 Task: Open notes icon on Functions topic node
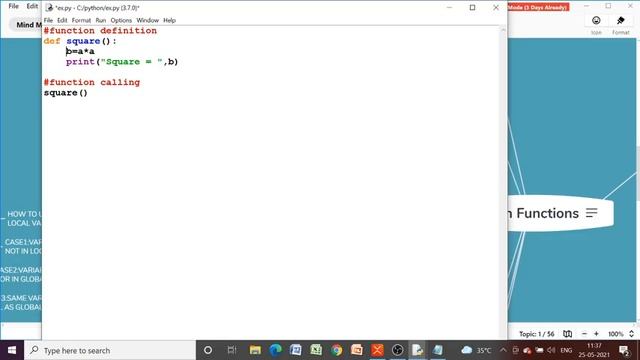coord(592,213)
